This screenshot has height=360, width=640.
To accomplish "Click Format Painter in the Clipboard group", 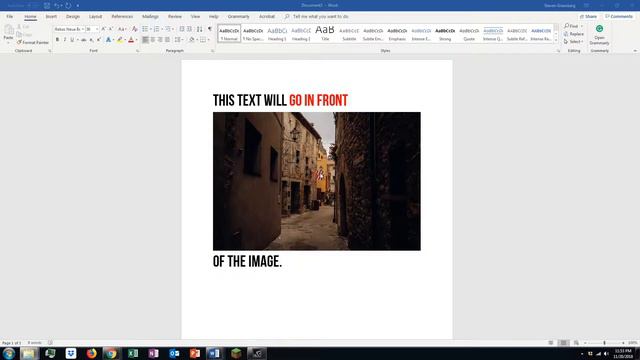I will click(x=33, y=42).
